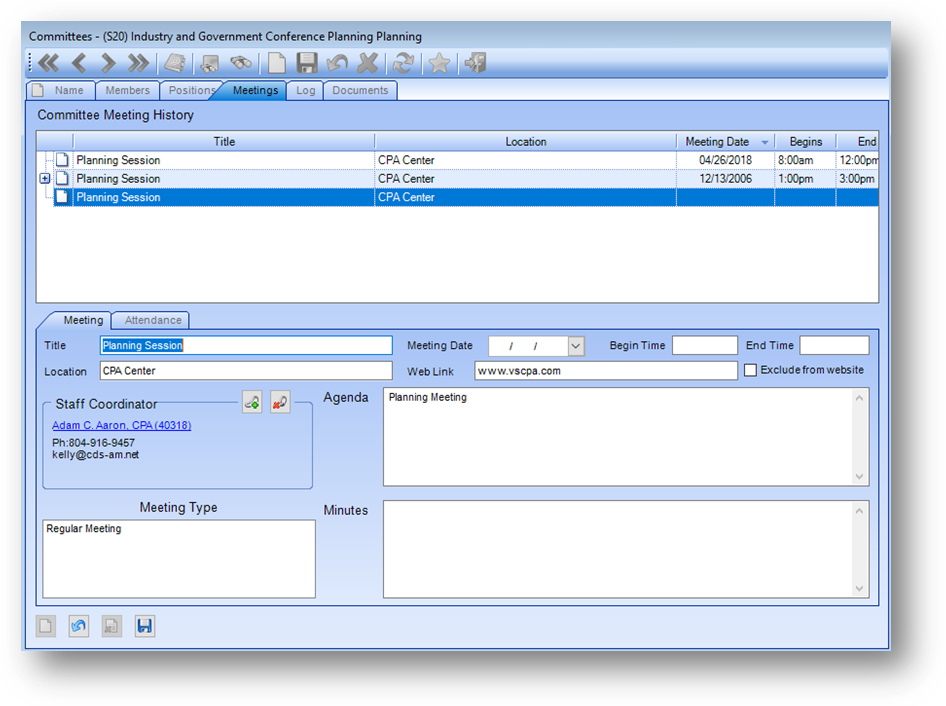The image size is (946, 706).
Task: Open the address book toolbar icon
Action: click(x=175, y=63)
